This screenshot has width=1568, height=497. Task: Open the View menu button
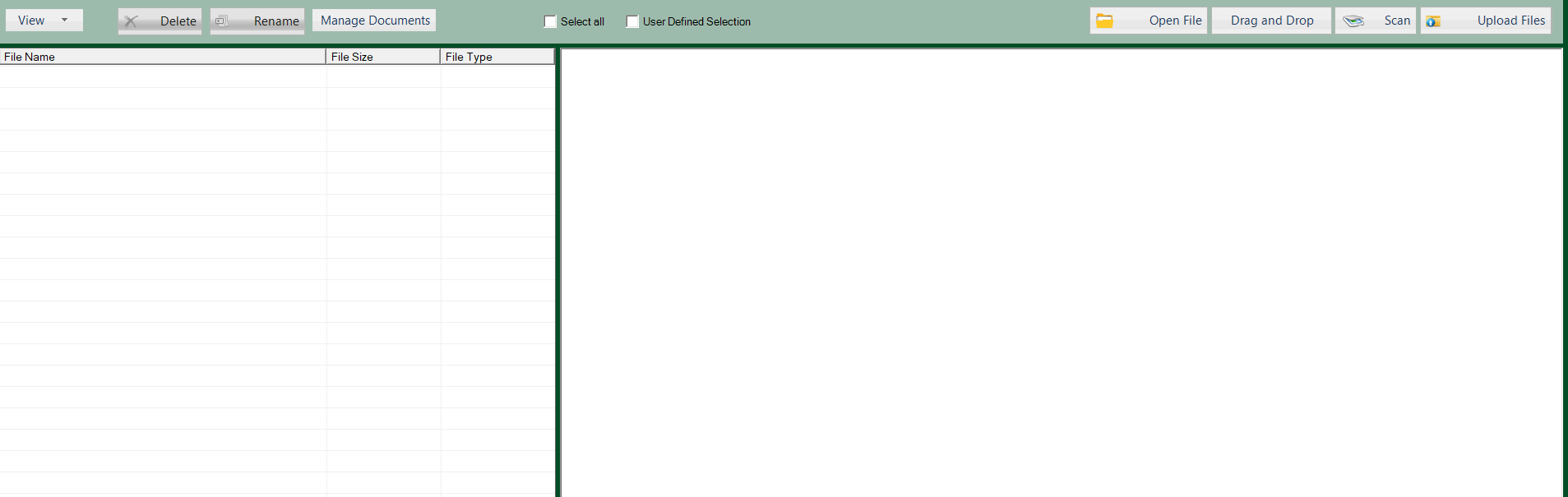point(32,21)
